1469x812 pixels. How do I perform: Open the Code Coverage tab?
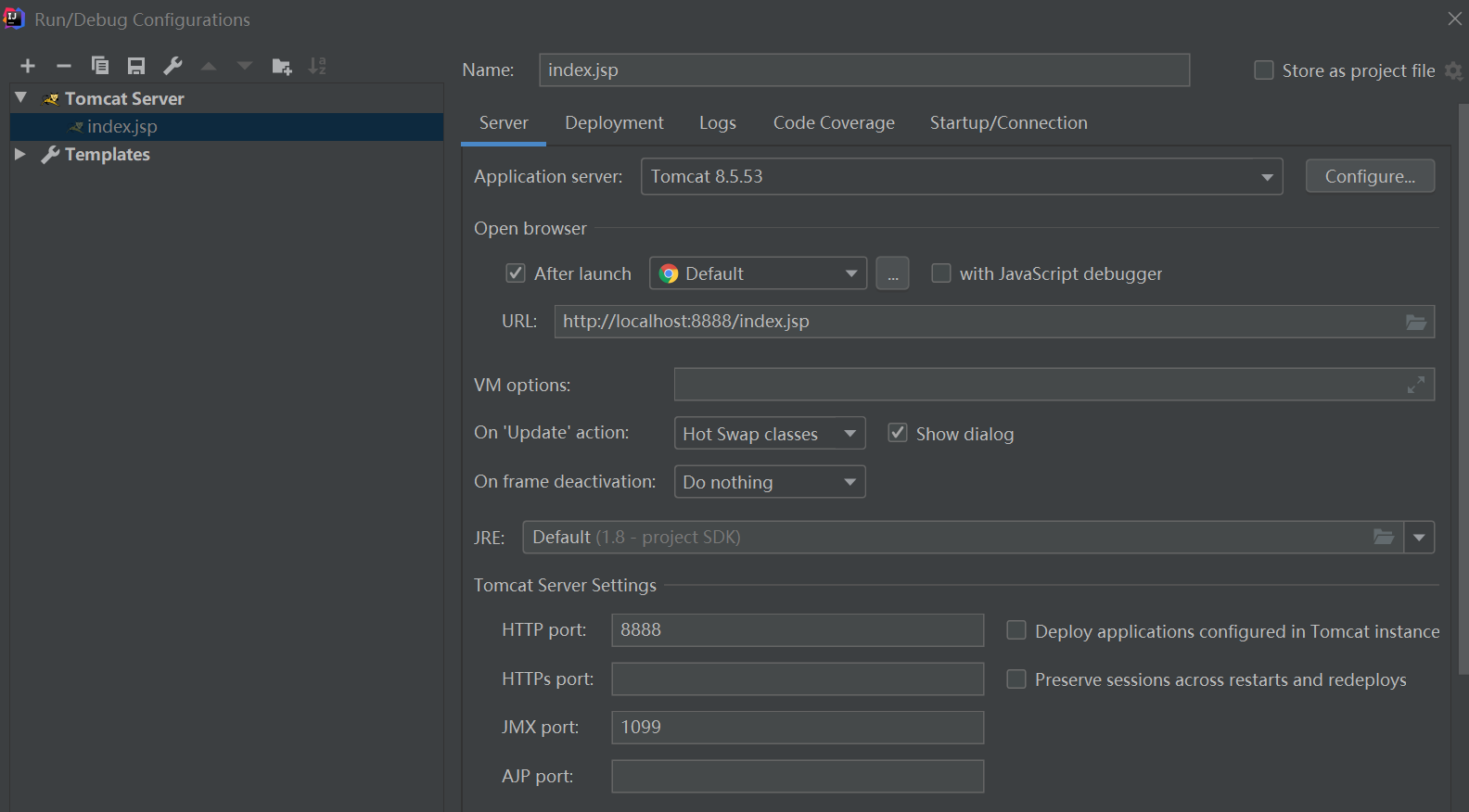tap(834, 123)
